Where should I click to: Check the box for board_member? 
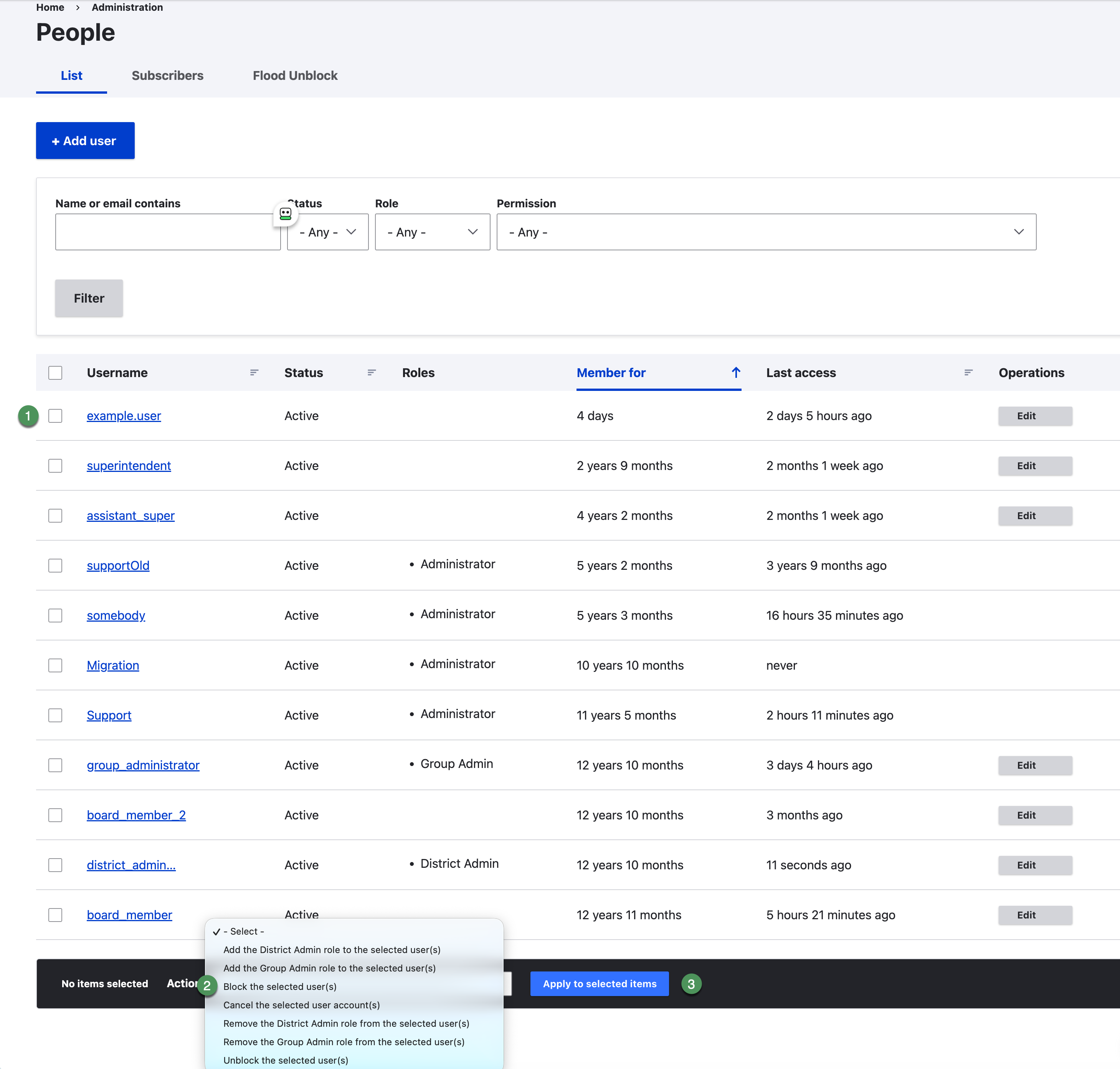pyautogui.click(x=55, y=915)
